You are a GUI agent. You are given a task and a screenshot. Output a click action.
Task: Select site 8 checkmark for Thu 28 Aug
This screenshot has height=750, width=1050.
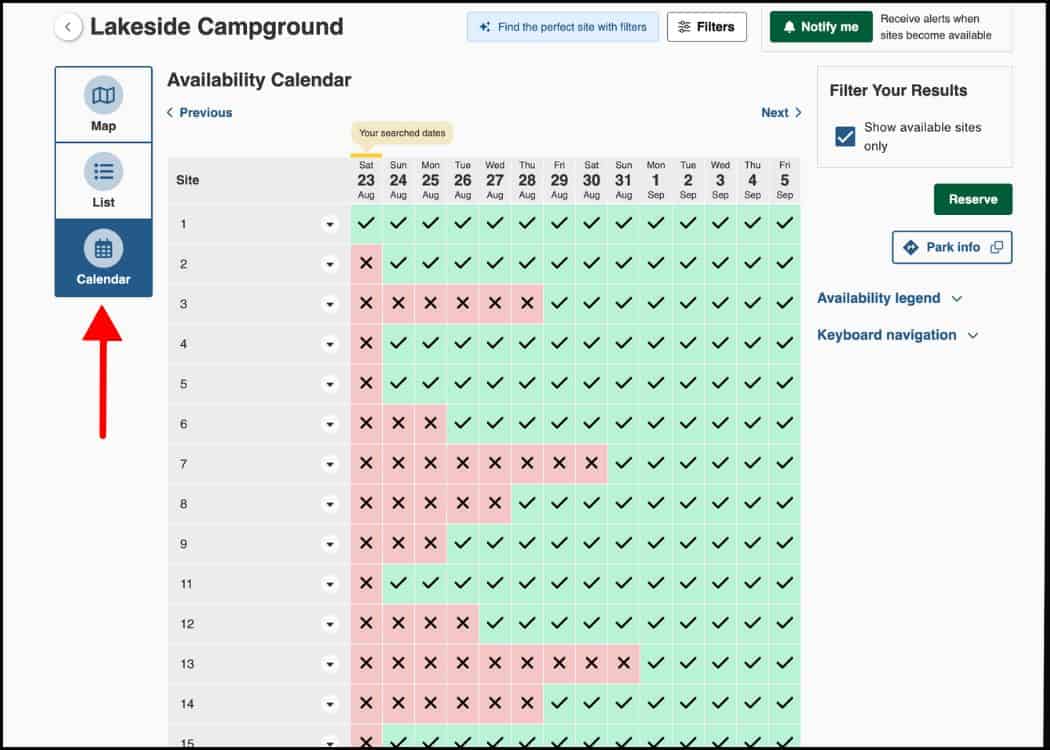pos(527,504)
